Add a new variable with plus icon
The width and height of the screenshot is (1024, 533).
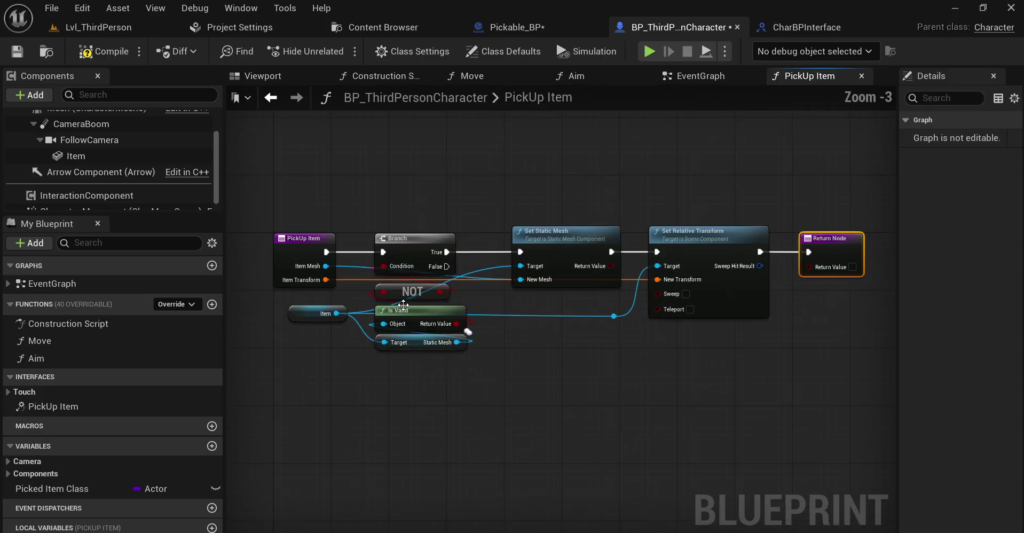(212, 446)
